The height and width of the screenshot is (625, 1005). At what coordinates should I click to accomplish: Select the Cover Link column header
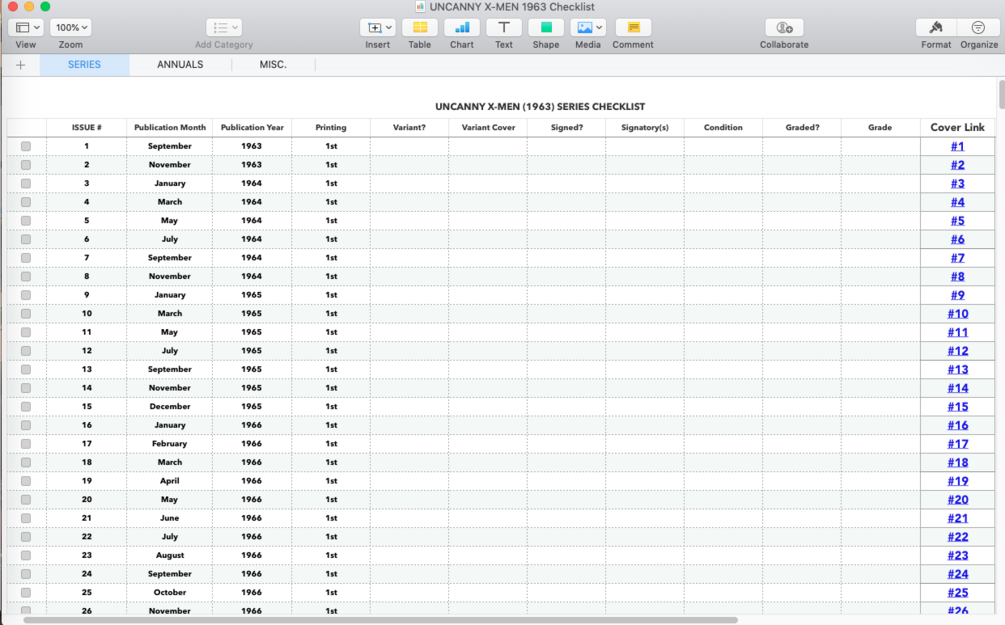tap(958, 128)
